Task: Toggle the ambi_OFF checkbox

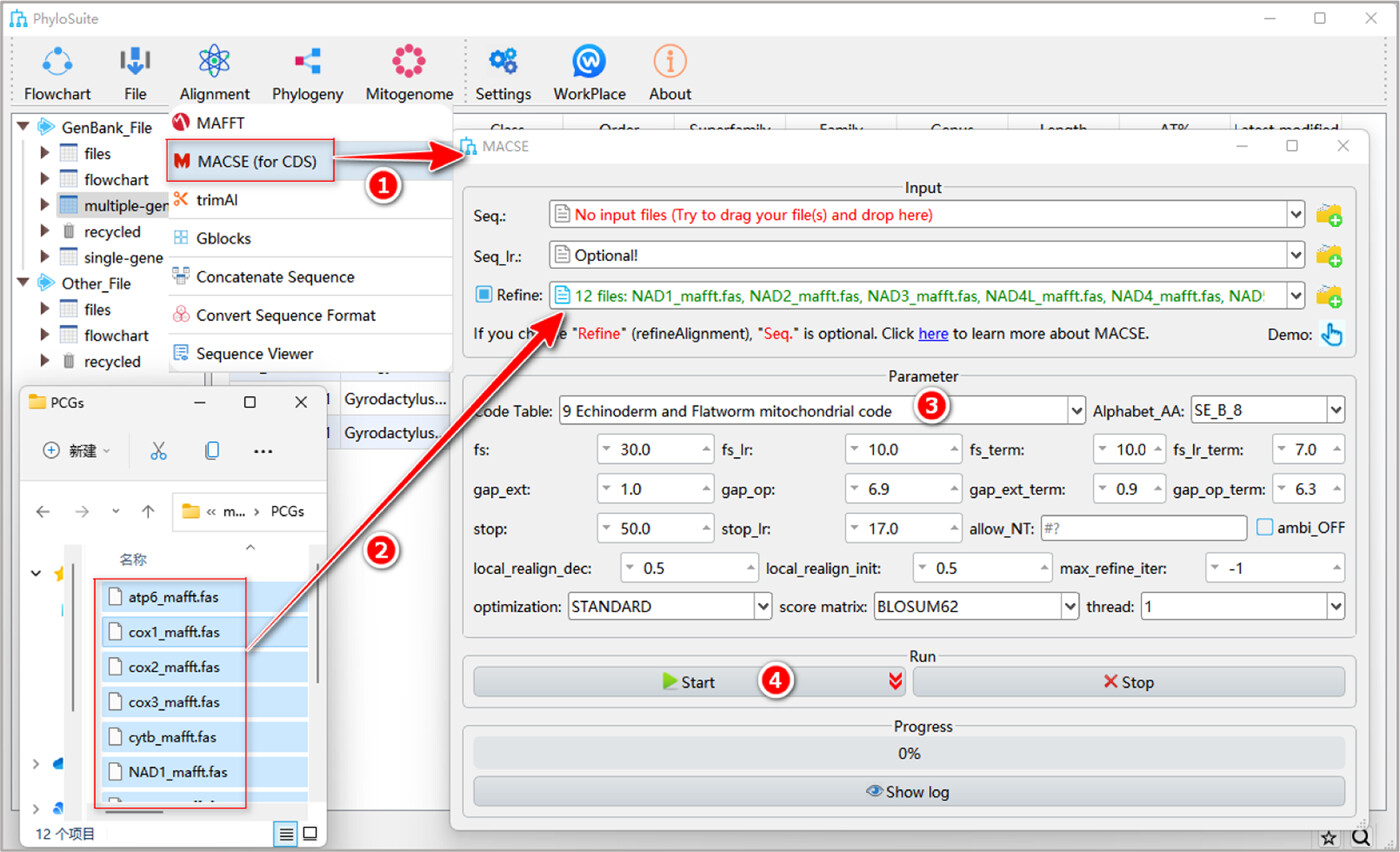Action: coord(1265,527)
